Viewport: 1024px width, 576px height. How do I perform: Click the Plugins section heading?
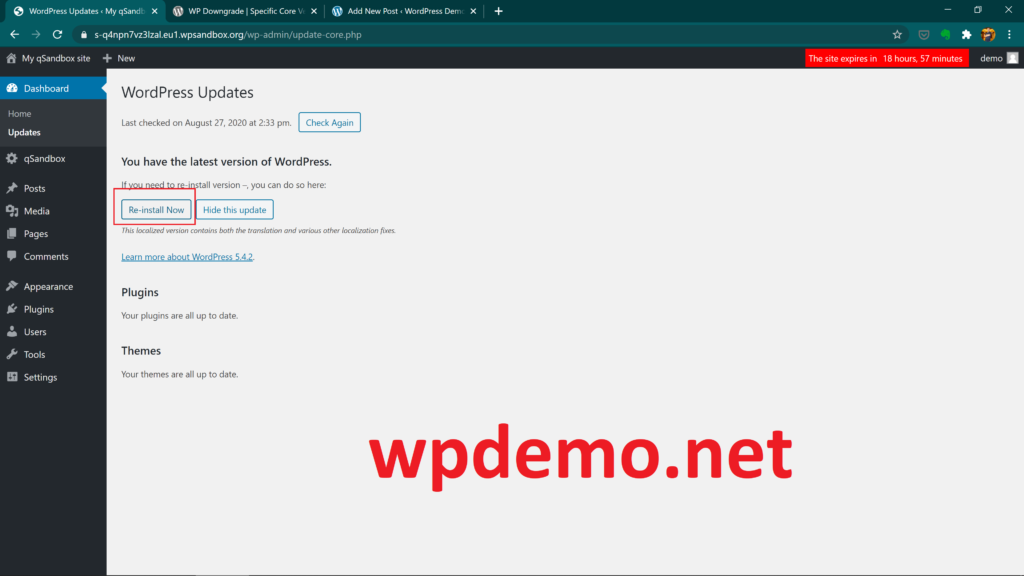point(140,292)
